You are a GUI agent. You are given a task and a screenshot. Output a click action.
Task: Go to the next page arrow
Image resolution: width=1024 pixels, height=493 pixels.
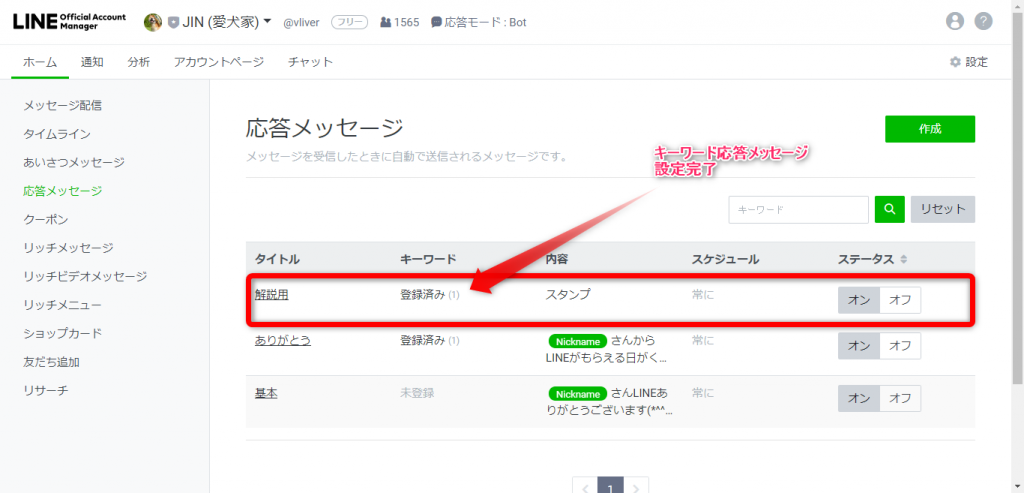point(636,486)
